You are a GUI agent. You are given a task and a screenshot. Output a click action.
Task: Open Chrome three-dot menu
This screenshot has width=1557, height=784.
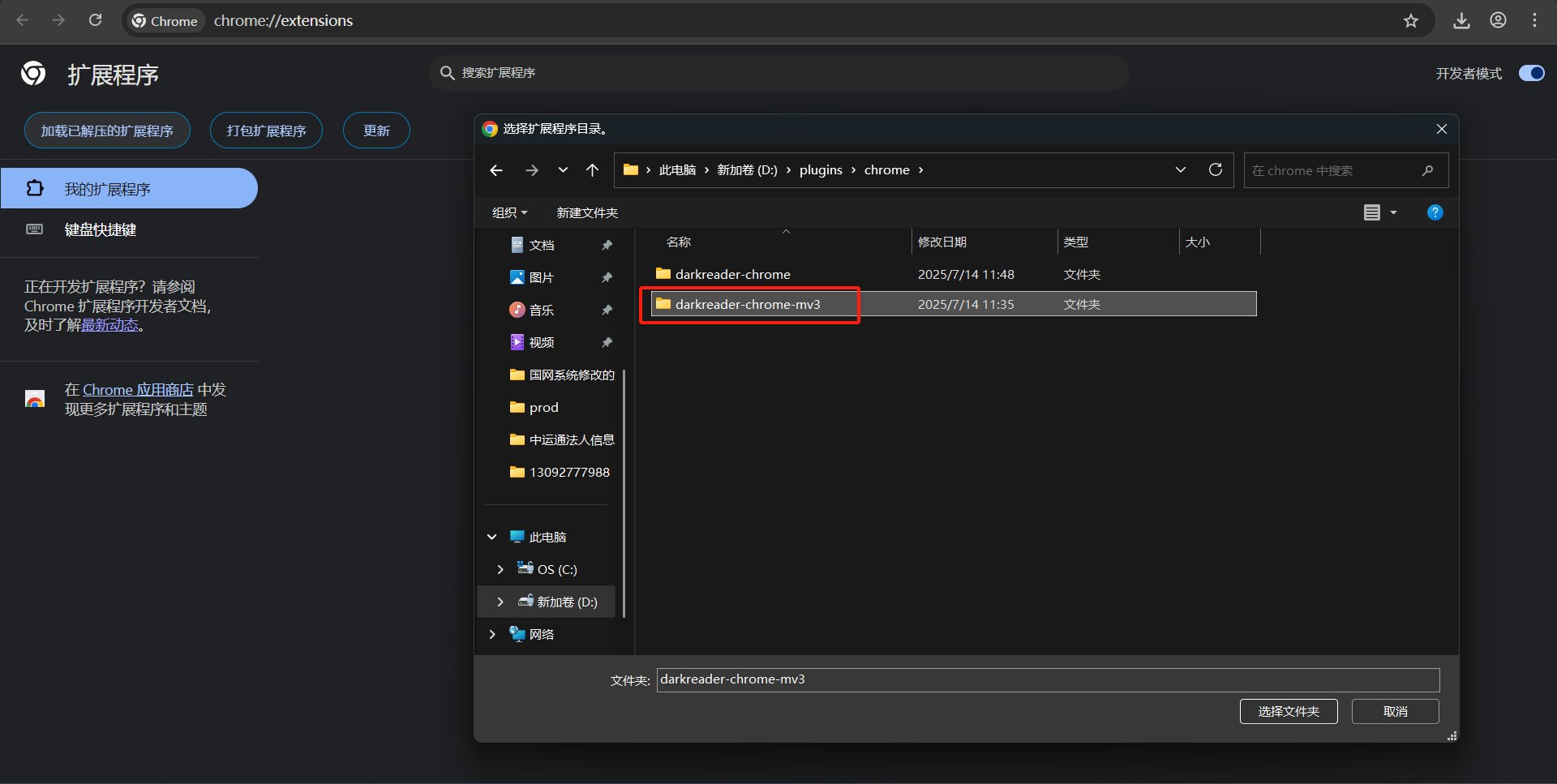coord(1534,20)
